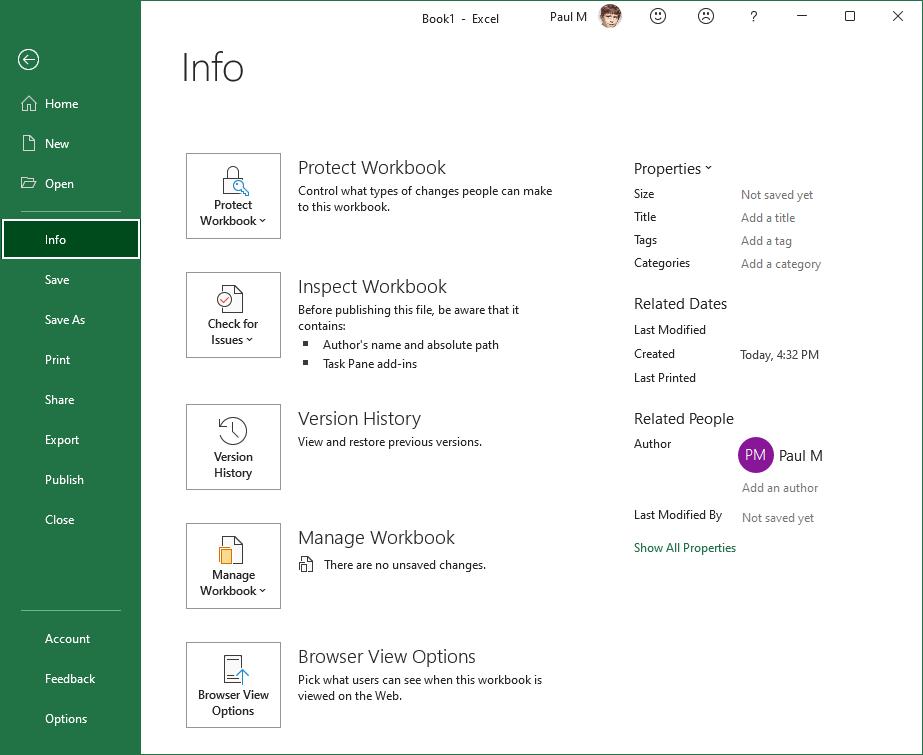Screen dimensions: 923x755
Task: Click the small document icon beside unsaved changes text
Action: (306, 564)
